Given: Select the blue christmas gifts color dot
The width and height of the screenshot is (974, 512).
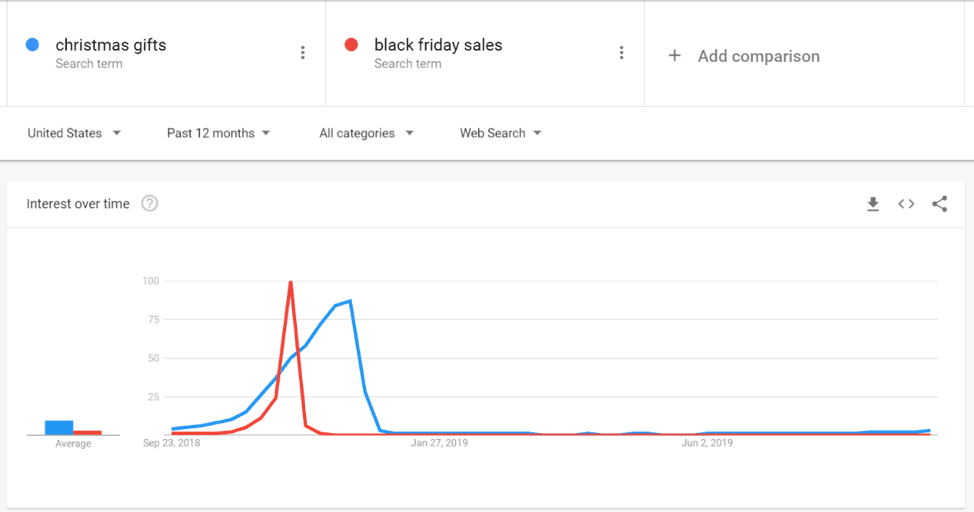Looking at the screenshot, I should (x=32, y=45).
